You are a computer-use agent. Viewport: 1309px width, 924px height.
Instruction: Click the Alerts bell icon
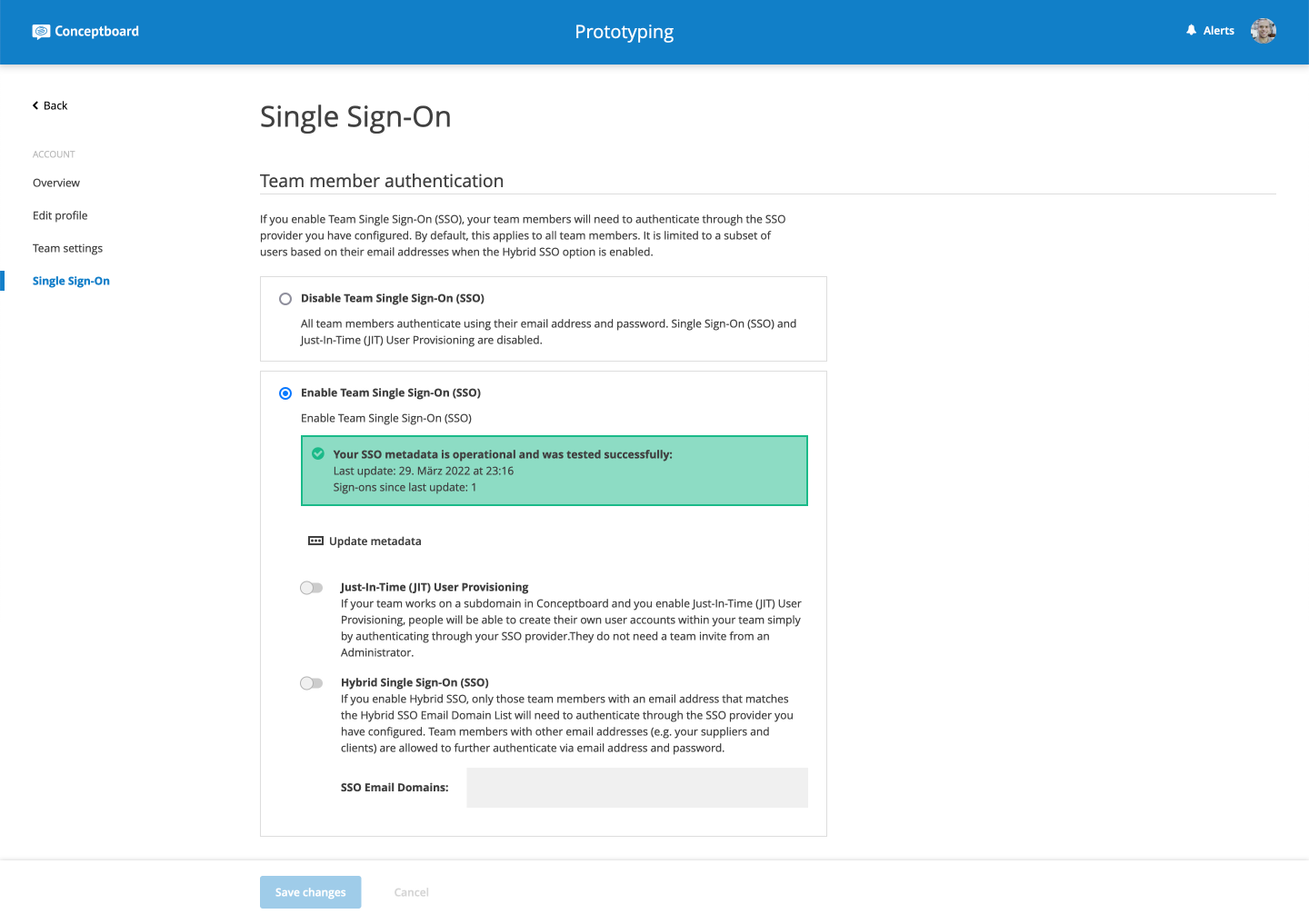tap(1191, 31)
